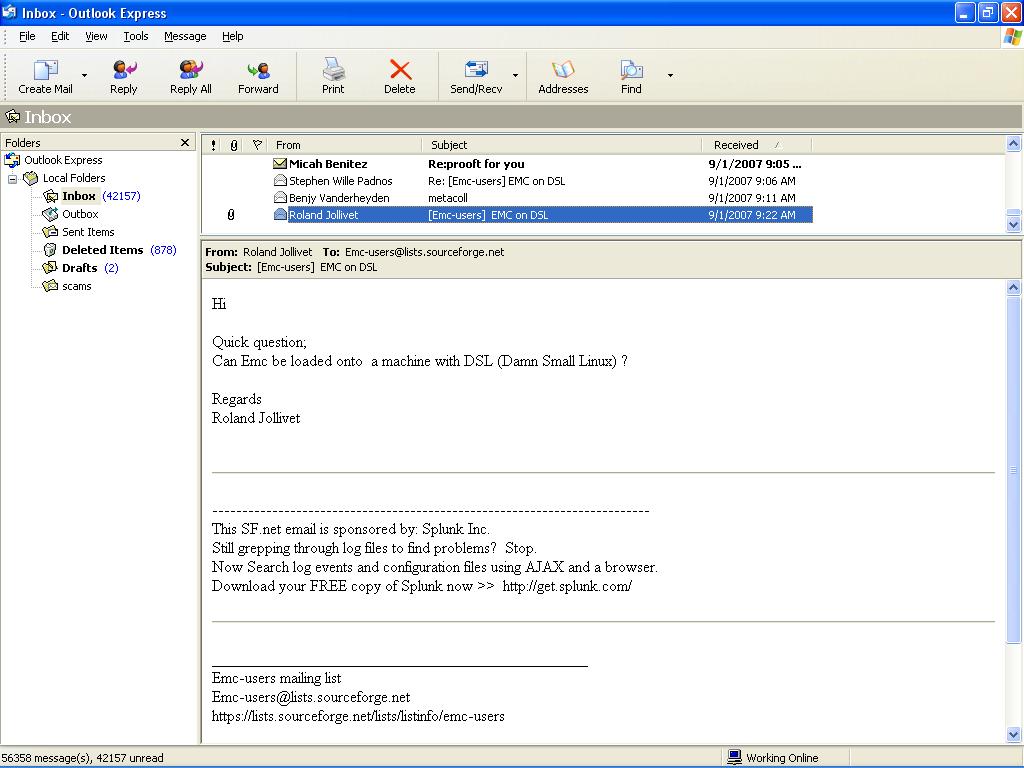Click the envelope icon for Benjy Vanderheyden
1024x768 pixels.
[280, 197]
